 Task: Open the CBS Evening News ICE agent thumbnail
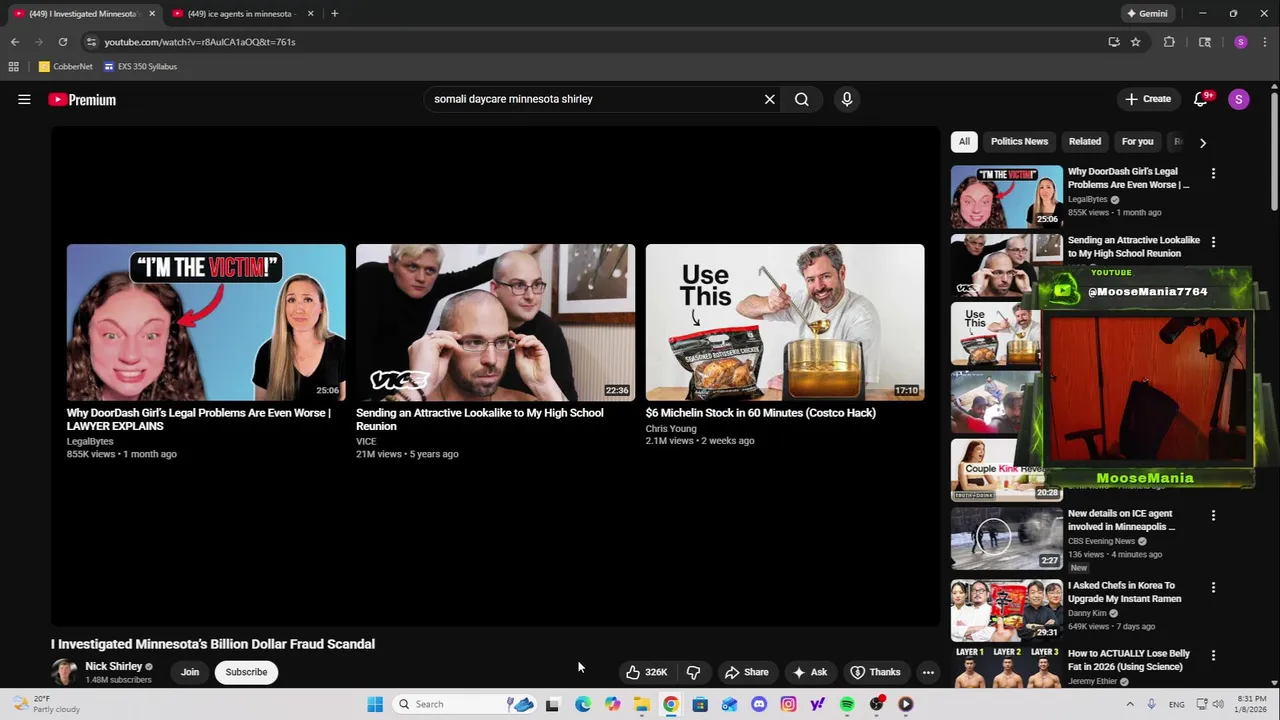click(1006, 538)
